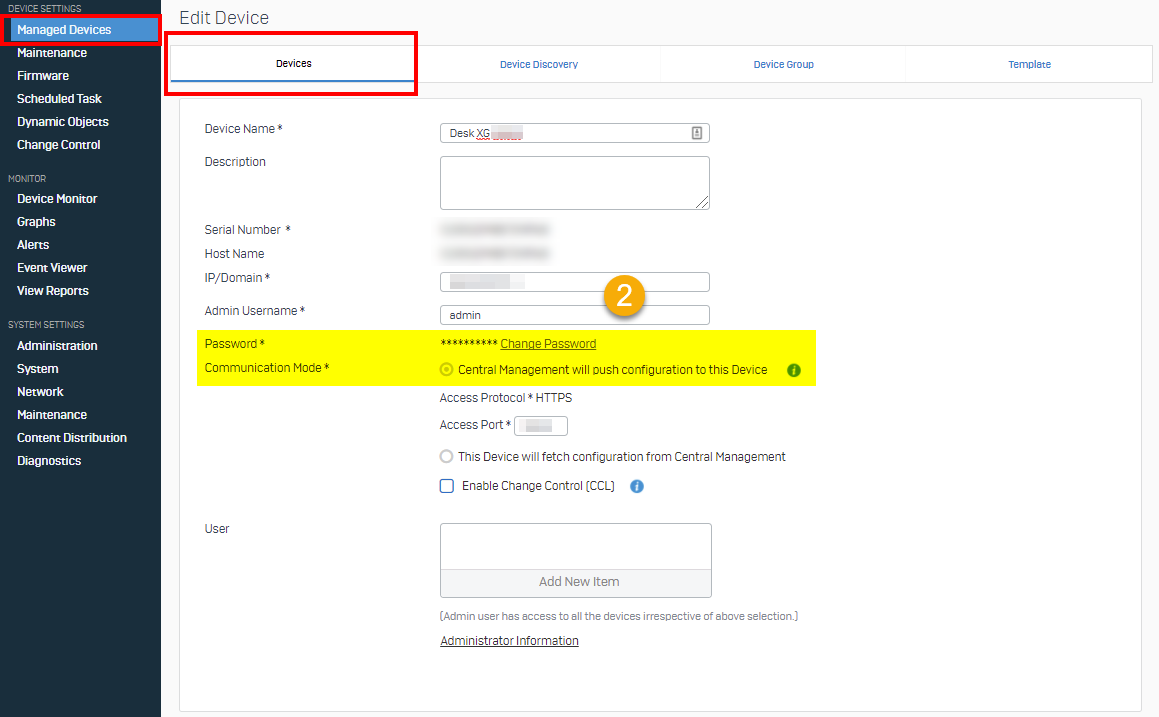This screenshot has width=1159, height=717.
Task: Open Diagnostics under System Settings
Action: [x=47, y=460]
